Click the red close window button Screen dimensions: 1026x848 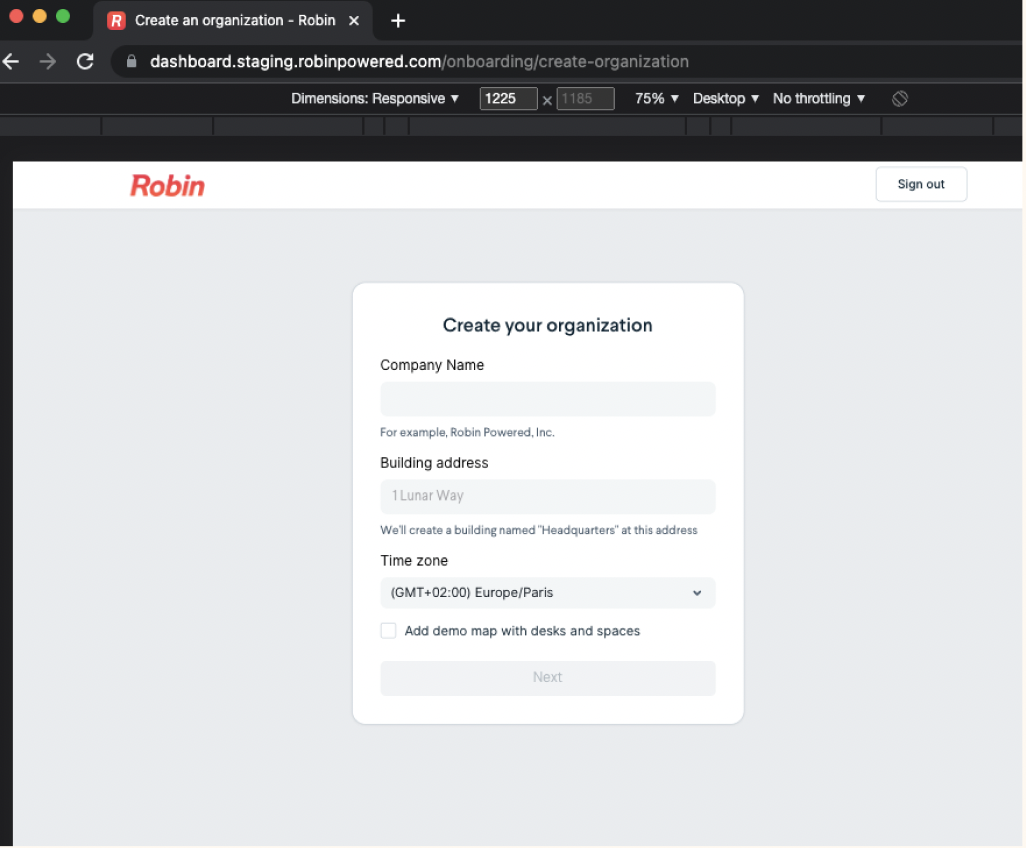16,16
